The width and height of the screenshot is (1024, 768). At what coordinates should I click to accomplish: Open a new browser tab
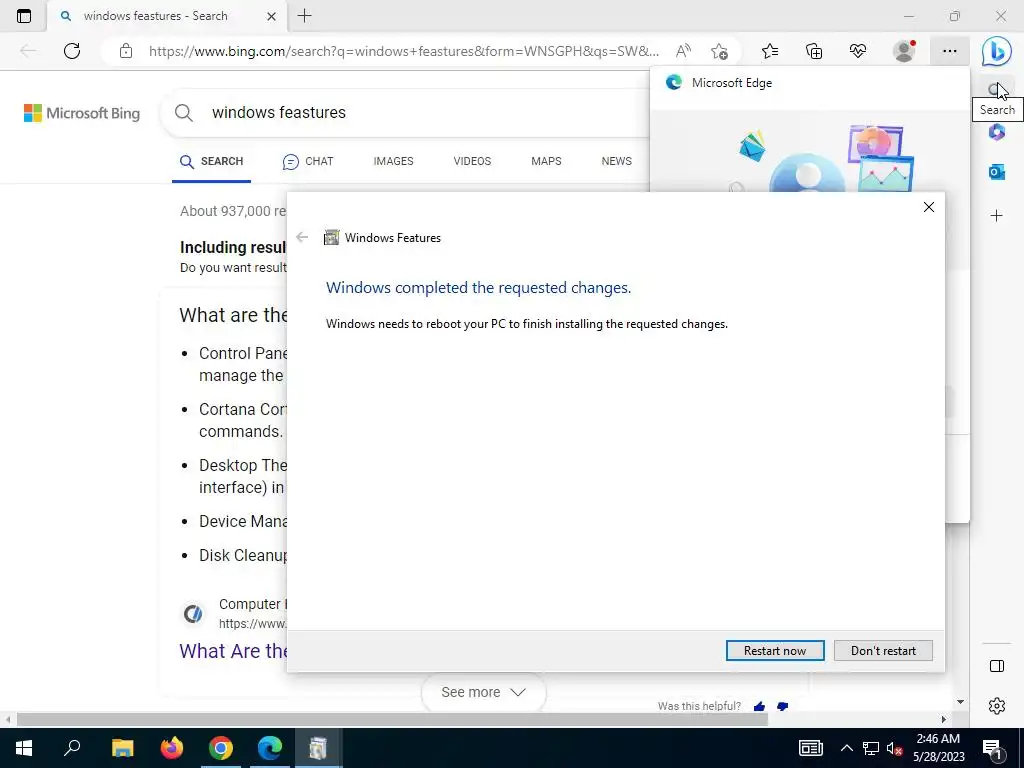click(x=304, y=16)
